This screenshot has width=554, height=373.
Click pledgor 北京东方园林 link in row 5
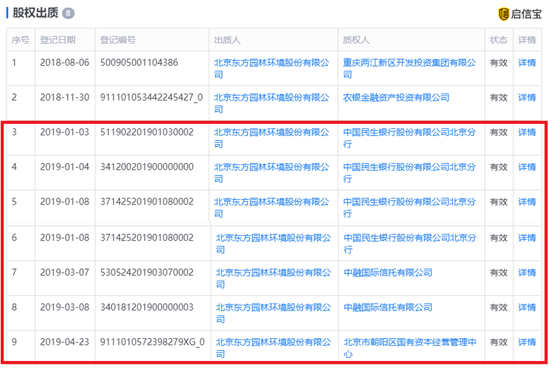271,208
